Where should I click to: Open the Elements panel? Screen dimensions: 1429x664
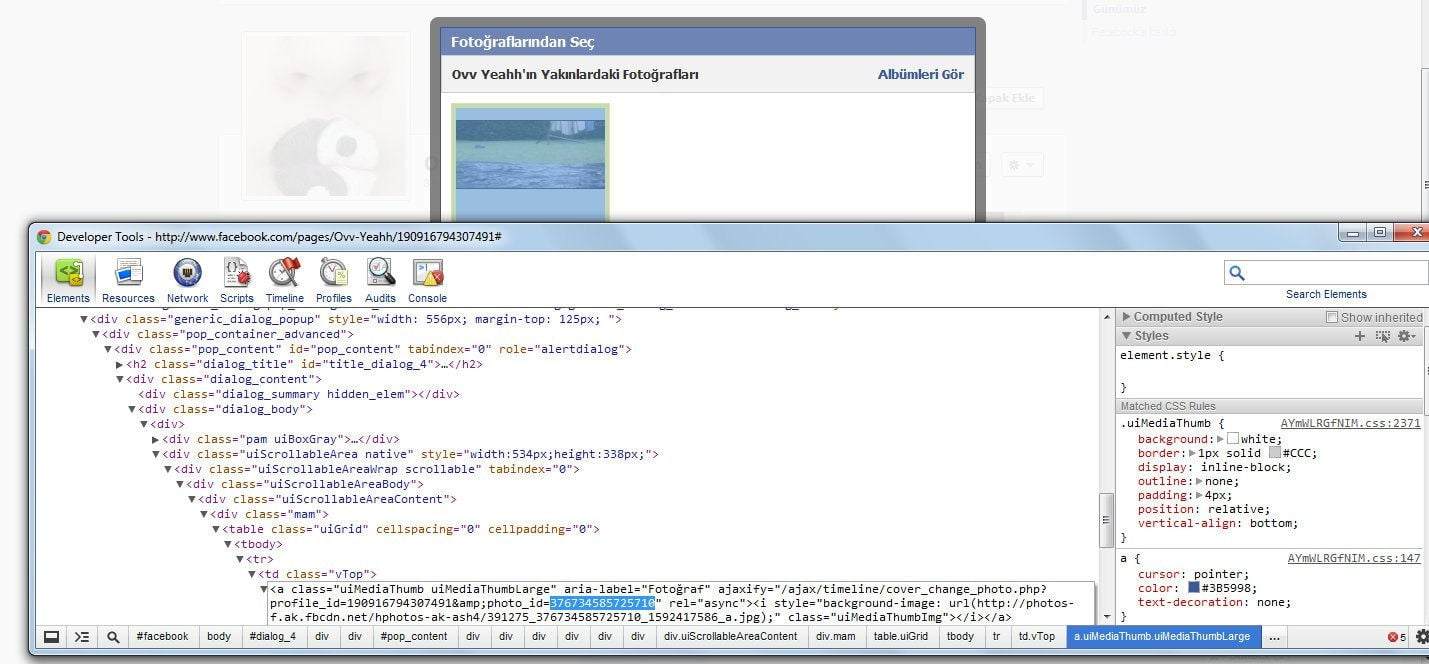[x=68, y=280]
